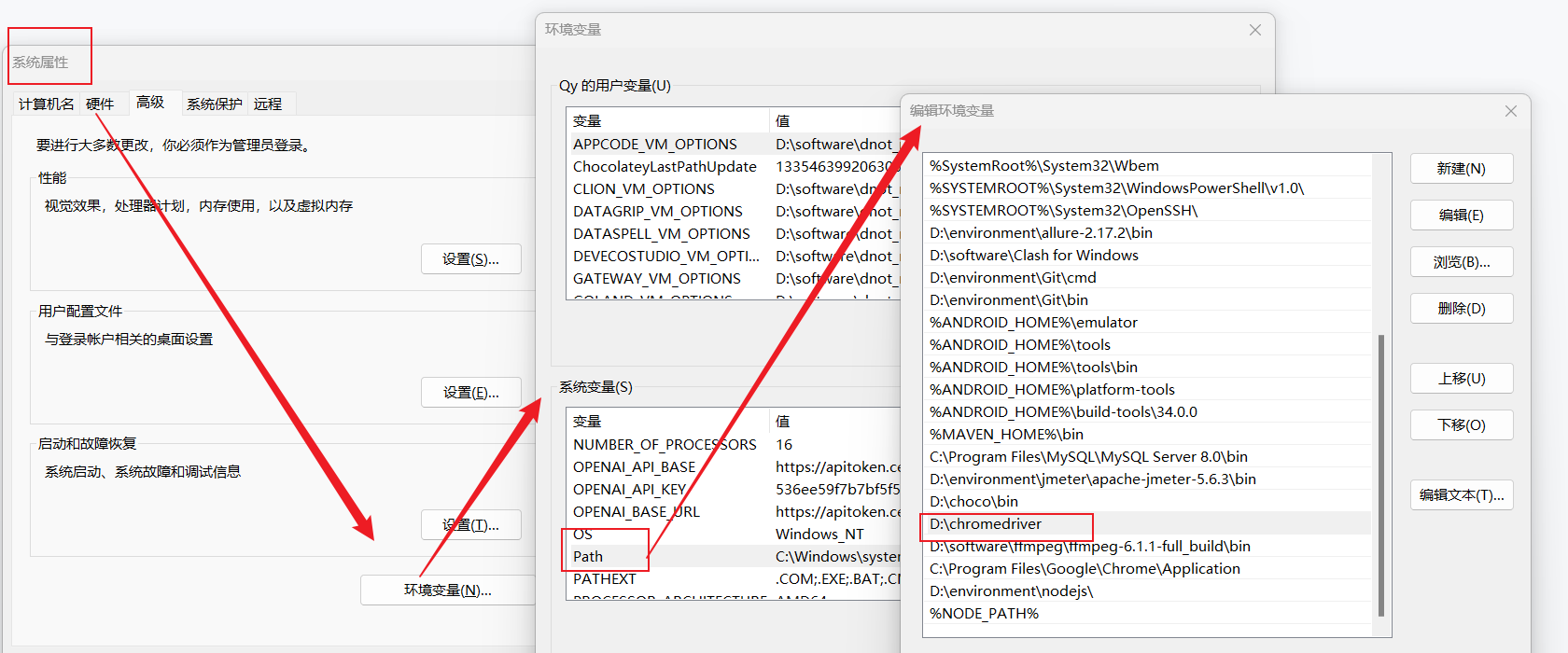Screen dimensions: 1568x653
Task: Select the Path system variable row
Action: [x=588, y=557]
